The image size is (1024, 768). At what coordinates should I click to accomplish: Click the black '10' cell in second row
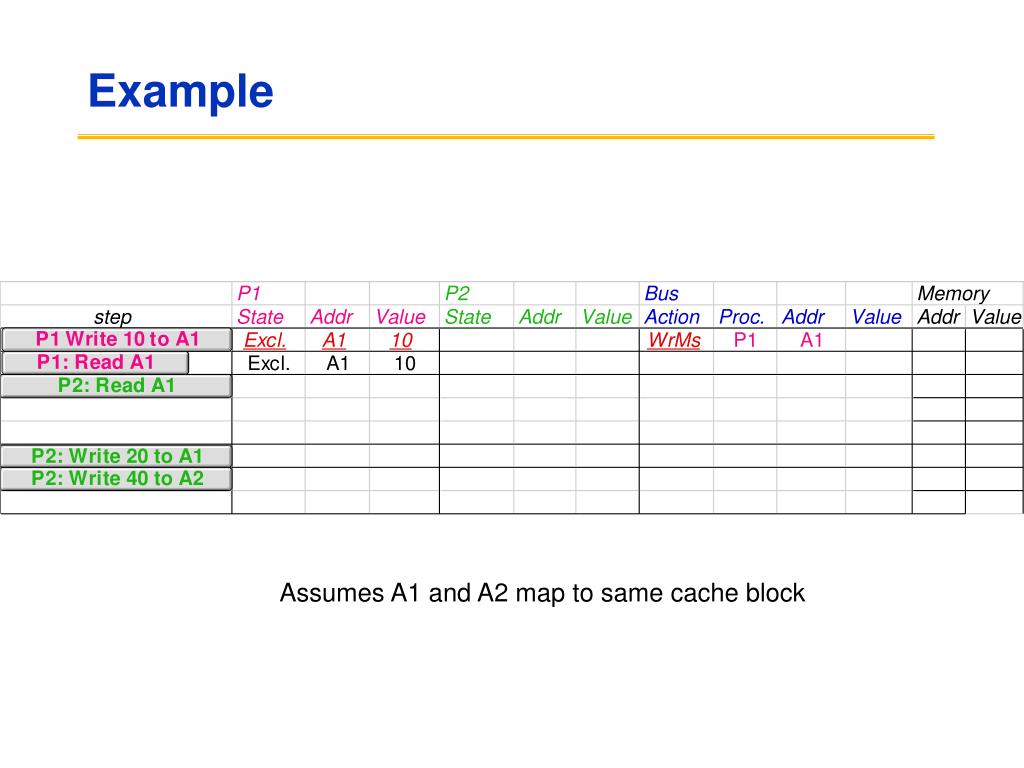(x=405, y=364)
